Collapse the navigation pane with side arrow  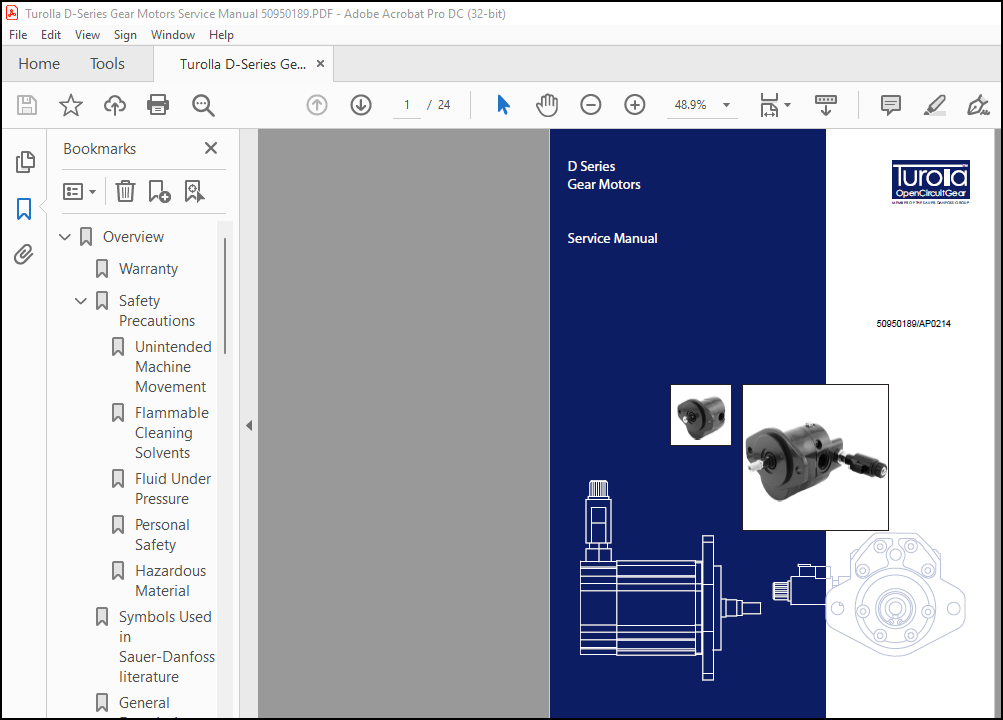click(x=249, y=425)
